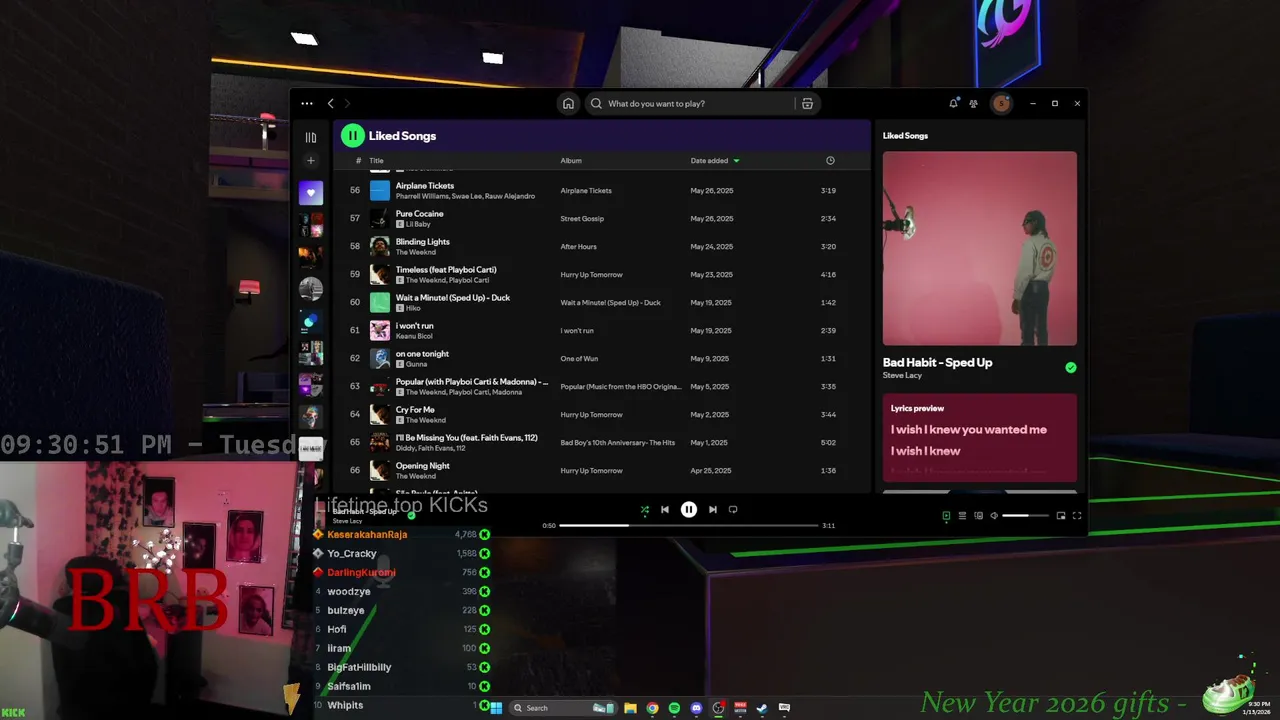The height and width of the screenshot is (720, 1280).
Task: Open the mini player
Action: point(1061,516)
